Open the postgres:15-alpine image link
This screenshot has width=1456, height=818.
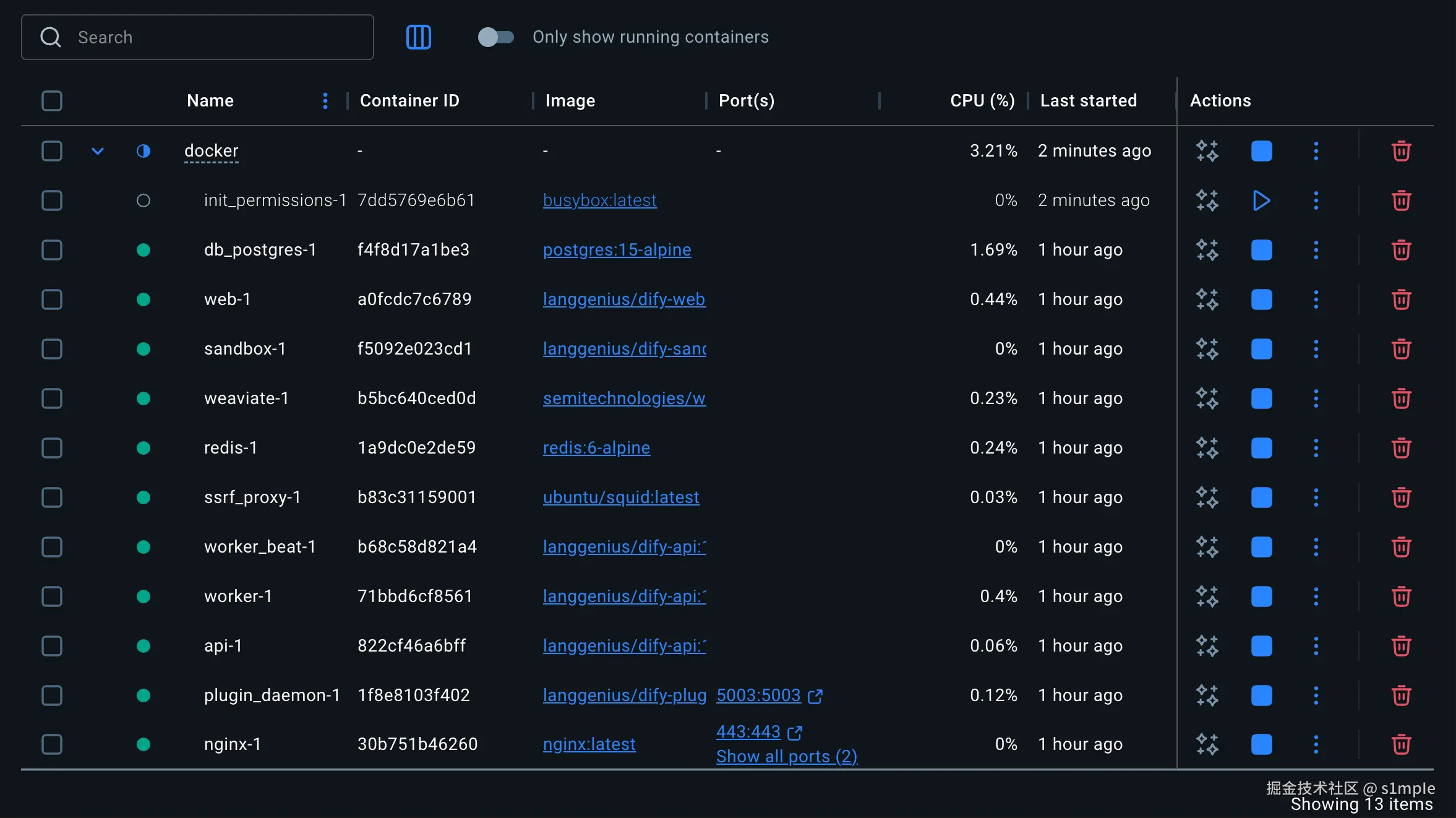click(x=617, y=250)
